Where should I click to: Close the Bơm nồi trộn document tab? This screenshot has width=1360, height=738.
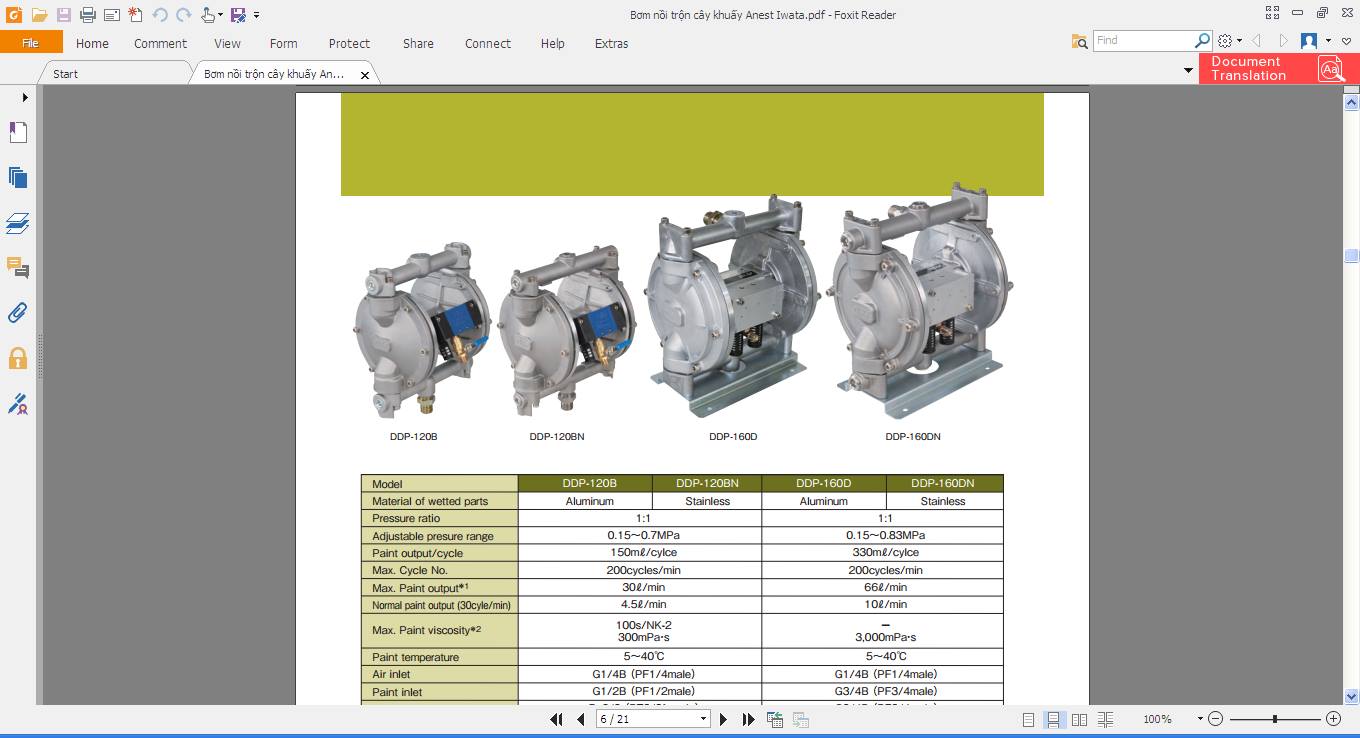(x=365, y=75)
